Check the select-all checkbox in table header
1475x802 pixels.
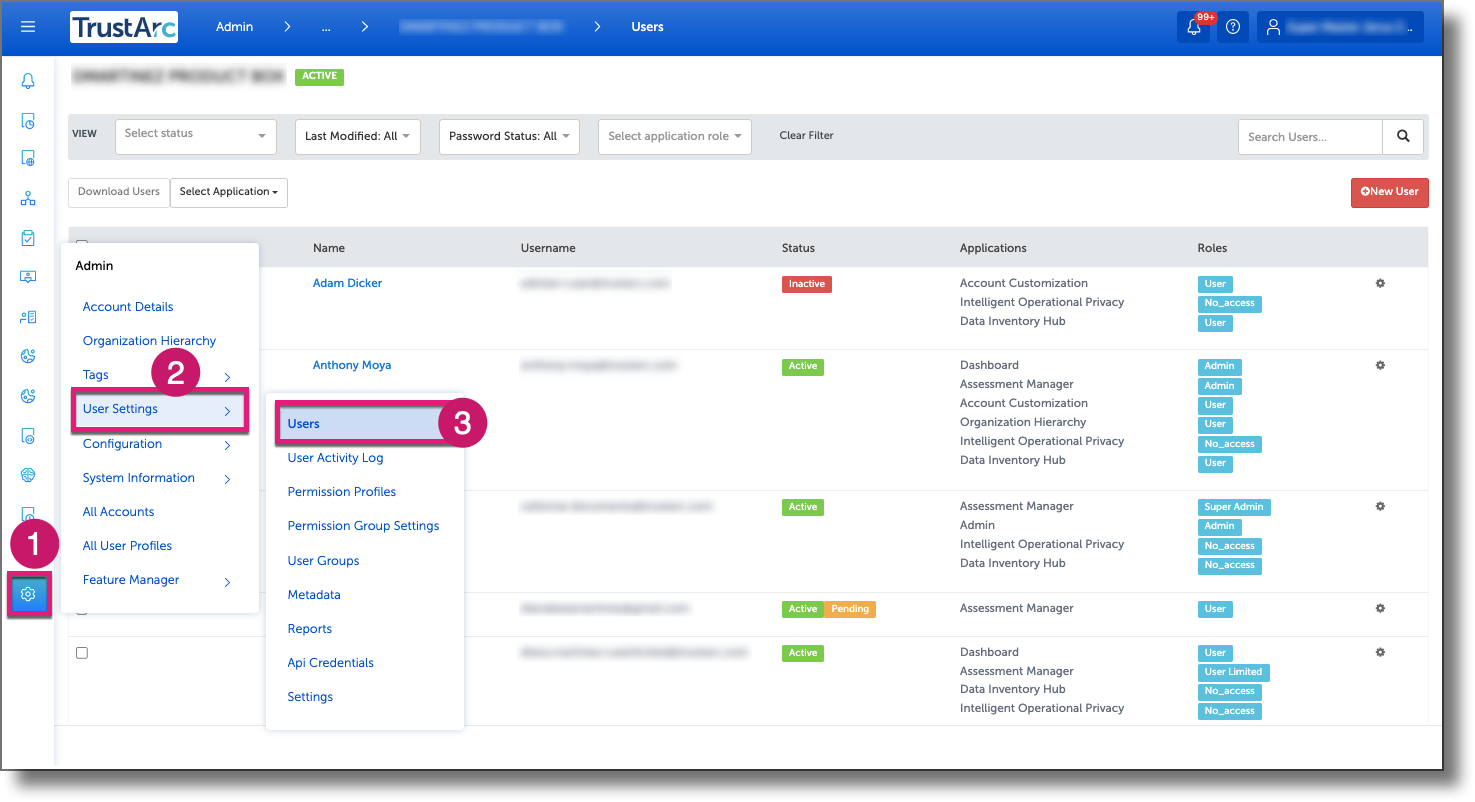click(82, 244)
